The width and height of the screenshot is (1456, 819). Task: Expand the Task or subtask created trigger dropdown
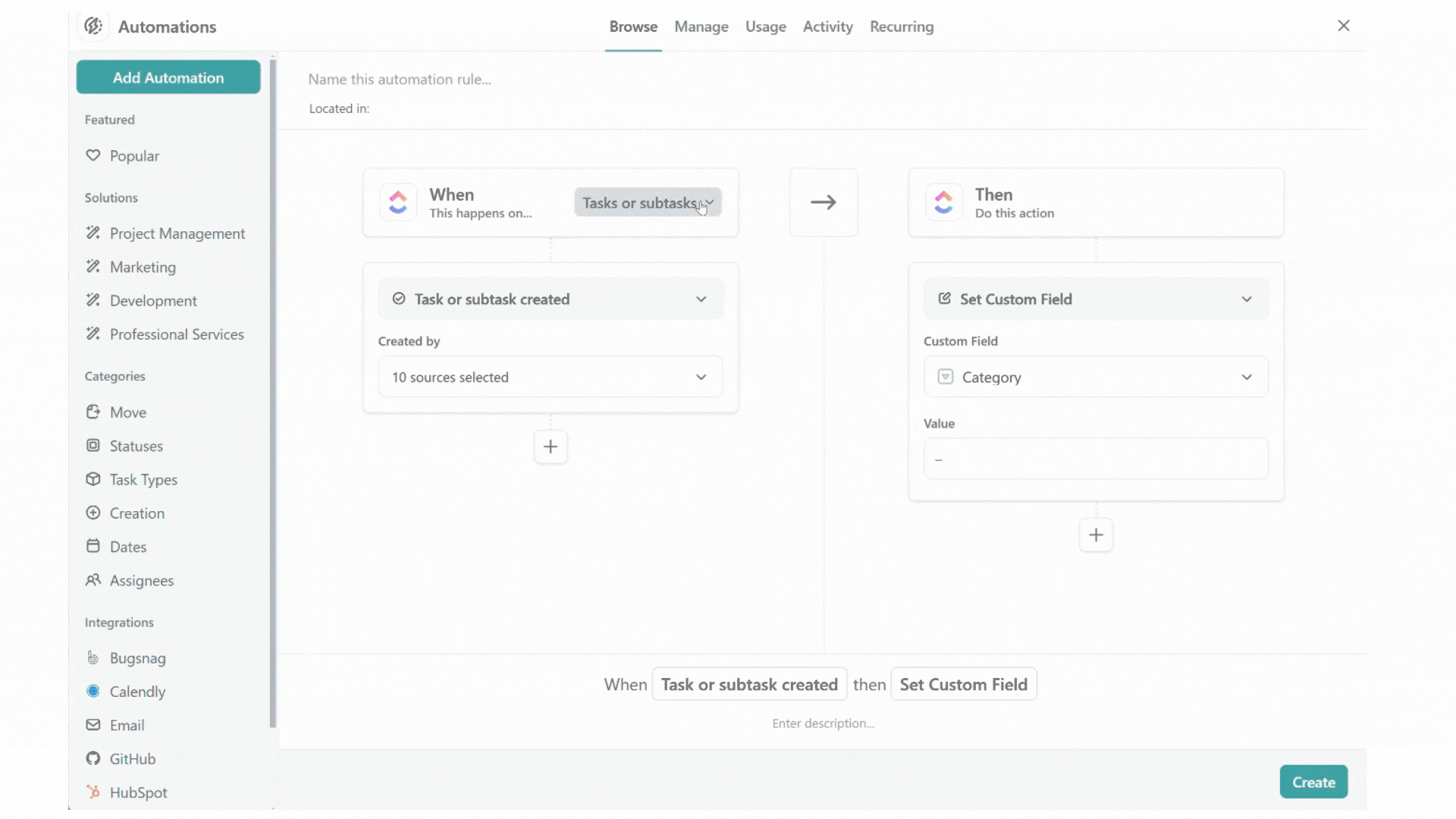pos(551,299)
